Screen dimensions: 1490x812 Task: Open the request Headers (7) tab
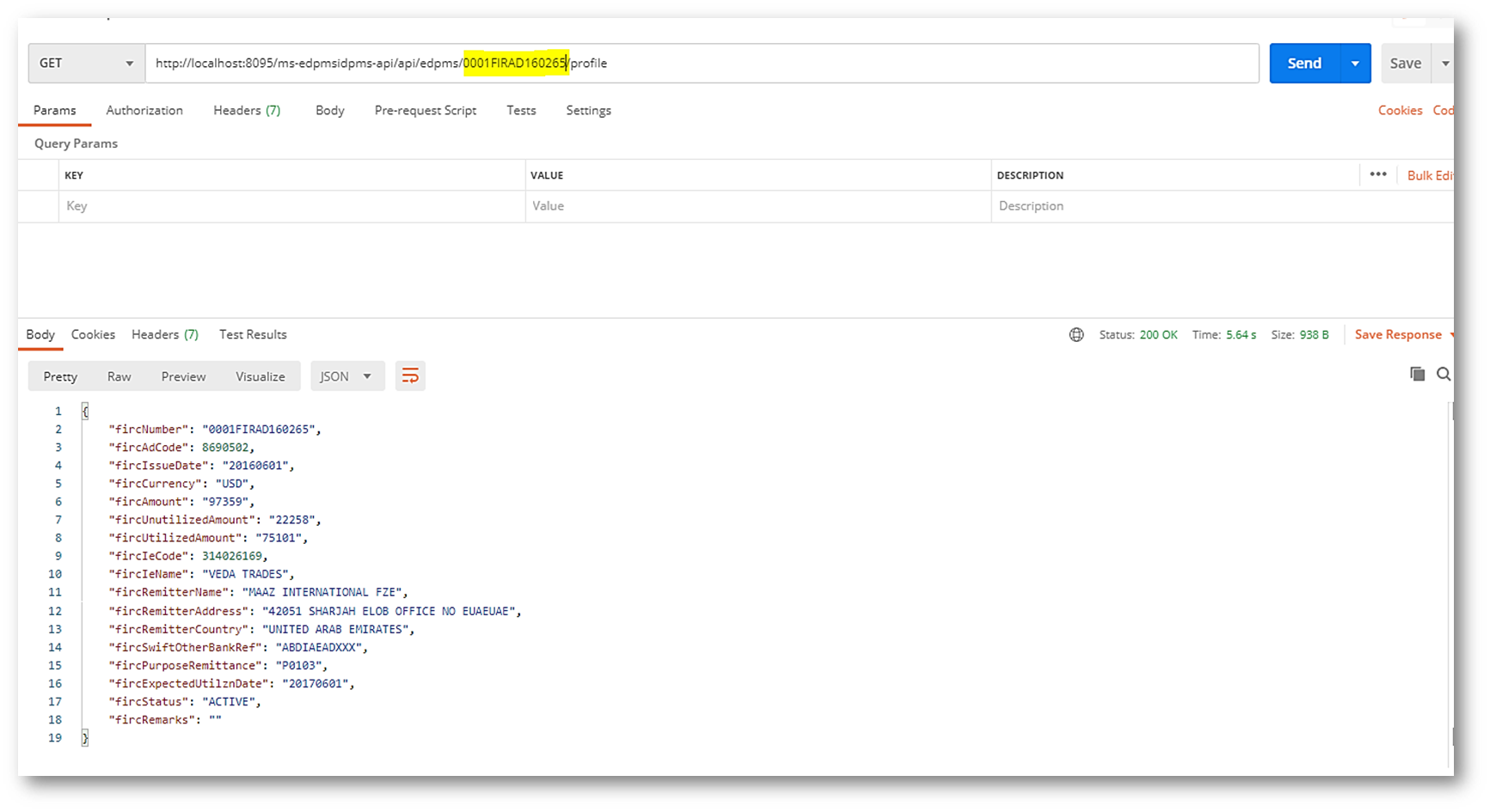(247, 111)
